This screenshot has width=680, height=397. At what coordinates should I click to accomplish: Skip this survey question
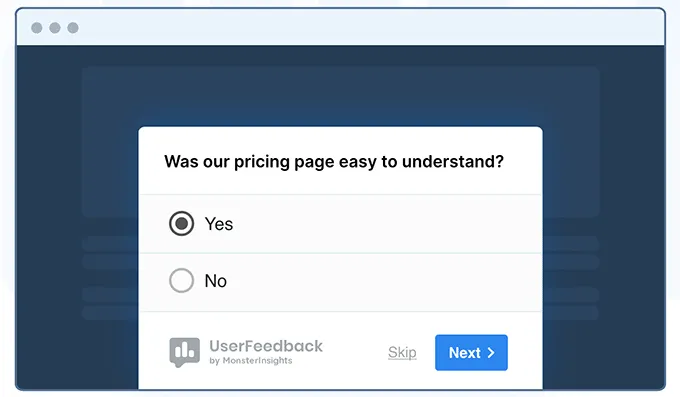click(x=402, y=352)
